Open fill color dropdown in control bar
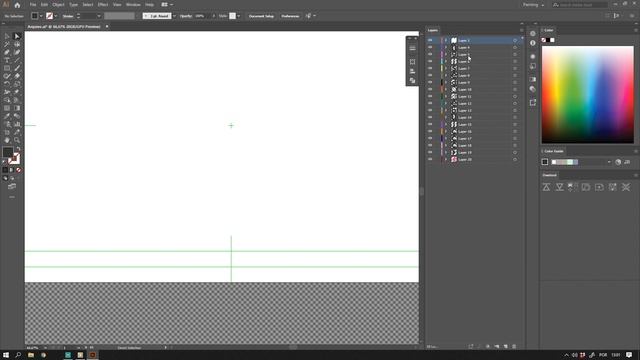Image resolution: width=640 pixels, height=360 pixels. [41, 16]
